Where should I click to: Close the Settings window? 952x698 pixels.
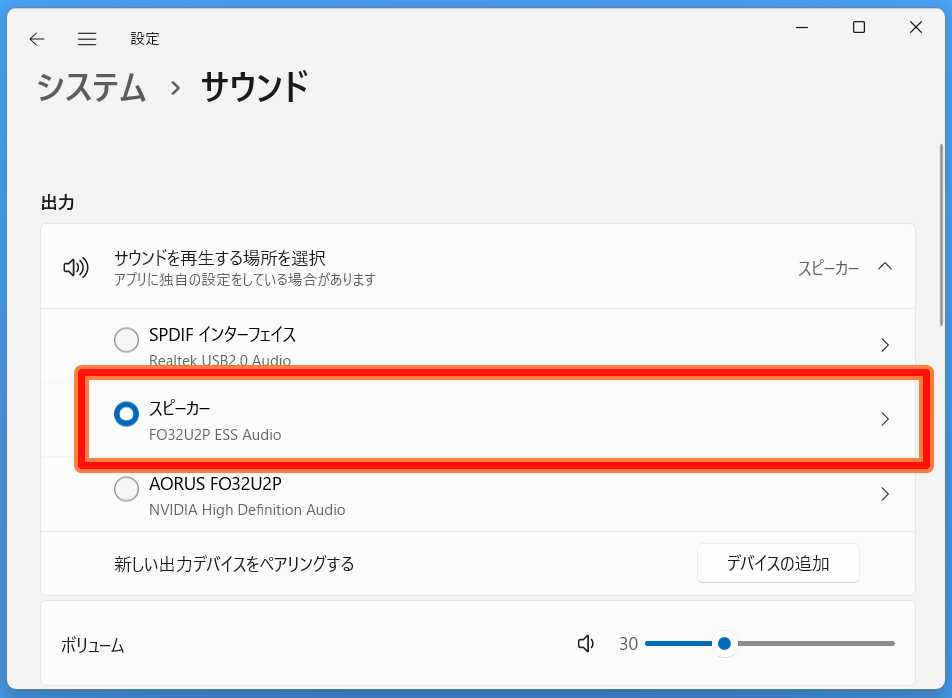[916, 27]
